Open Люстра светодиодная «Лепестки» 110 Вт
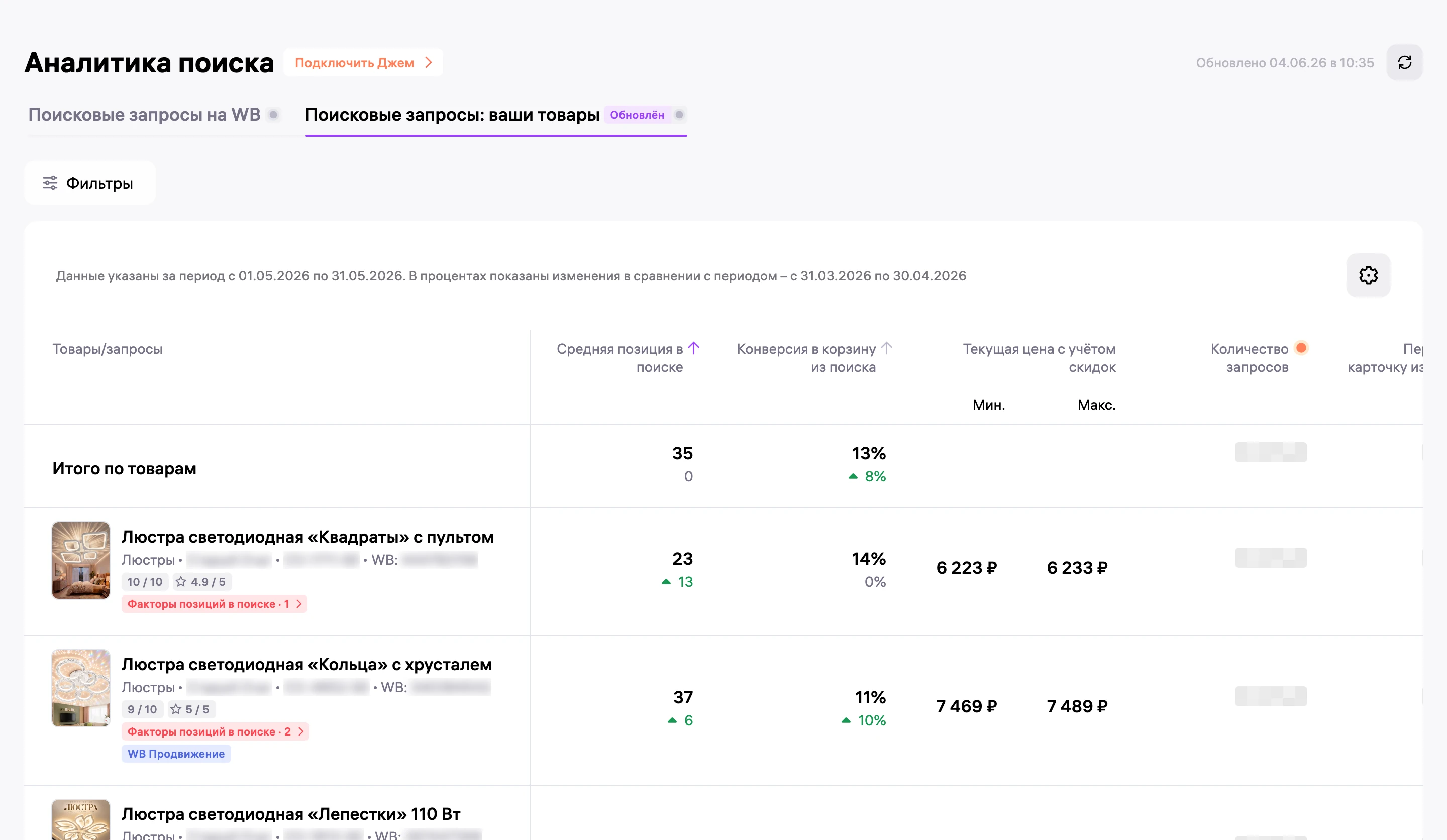Image resolution: width=1447 pixels, height=840 pixels. [x=291, y=814]
